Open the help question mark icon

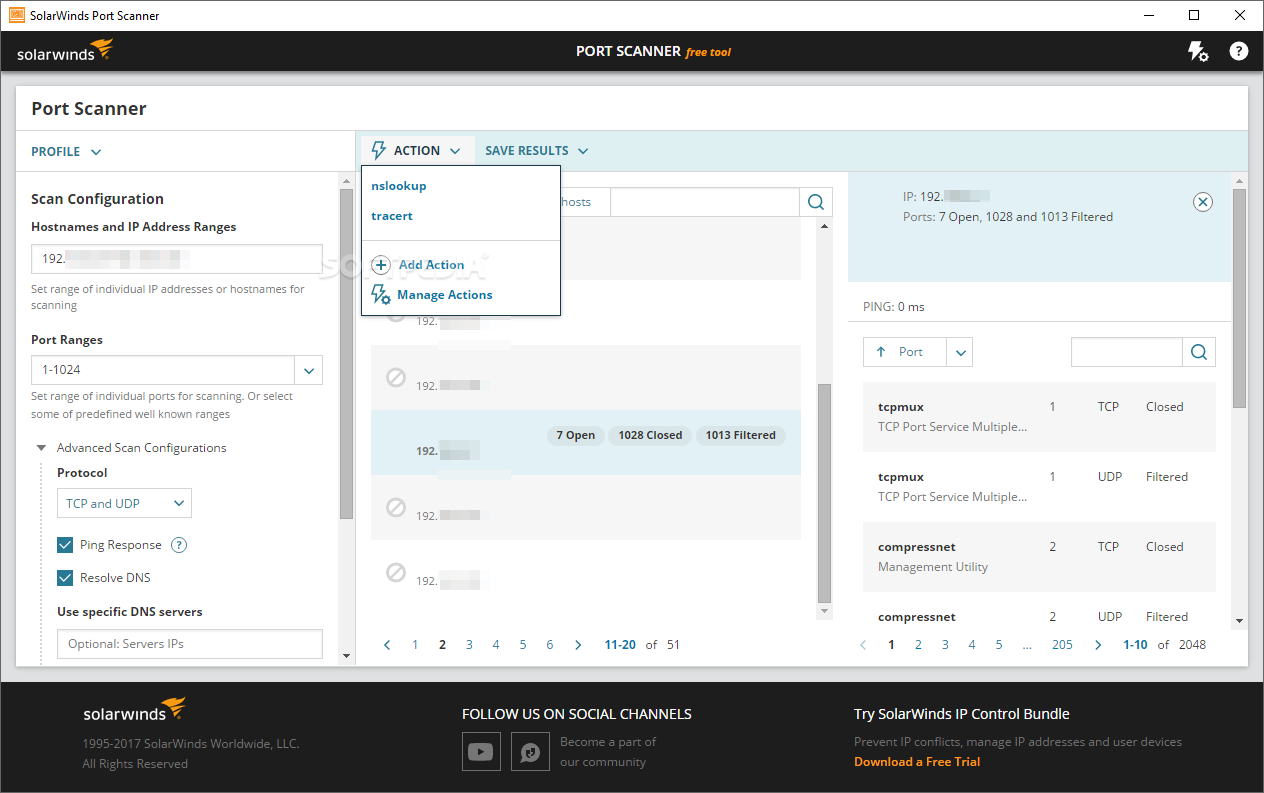[1239, 51]
